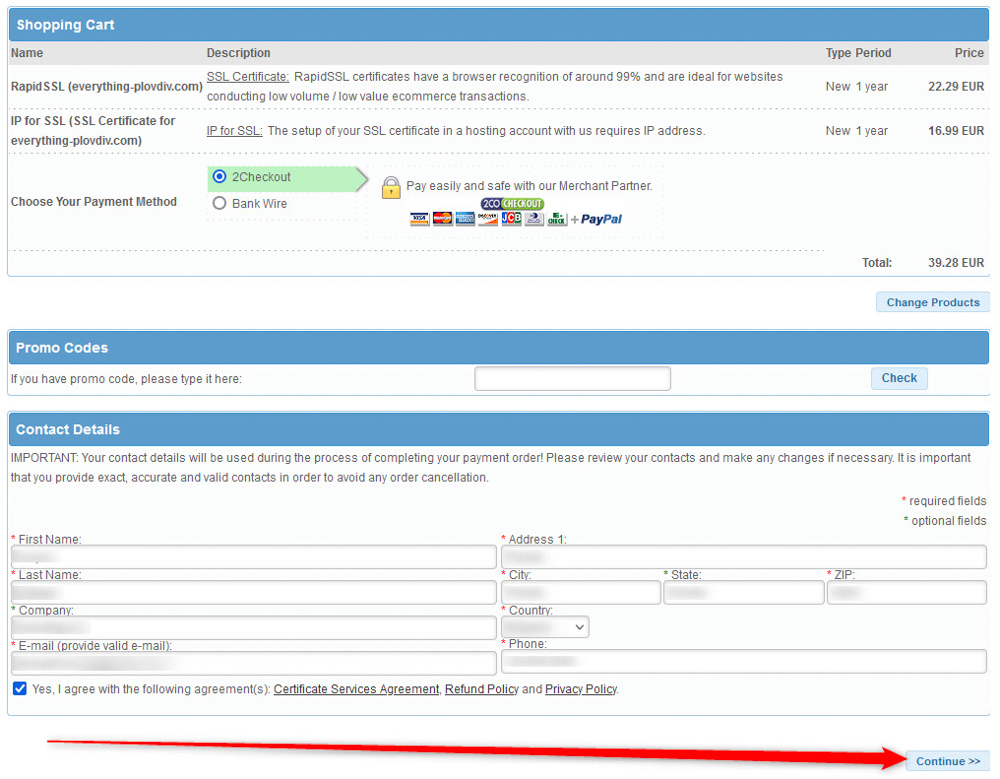Click the 2CO Checkout logo

click(x=512, y=203)
